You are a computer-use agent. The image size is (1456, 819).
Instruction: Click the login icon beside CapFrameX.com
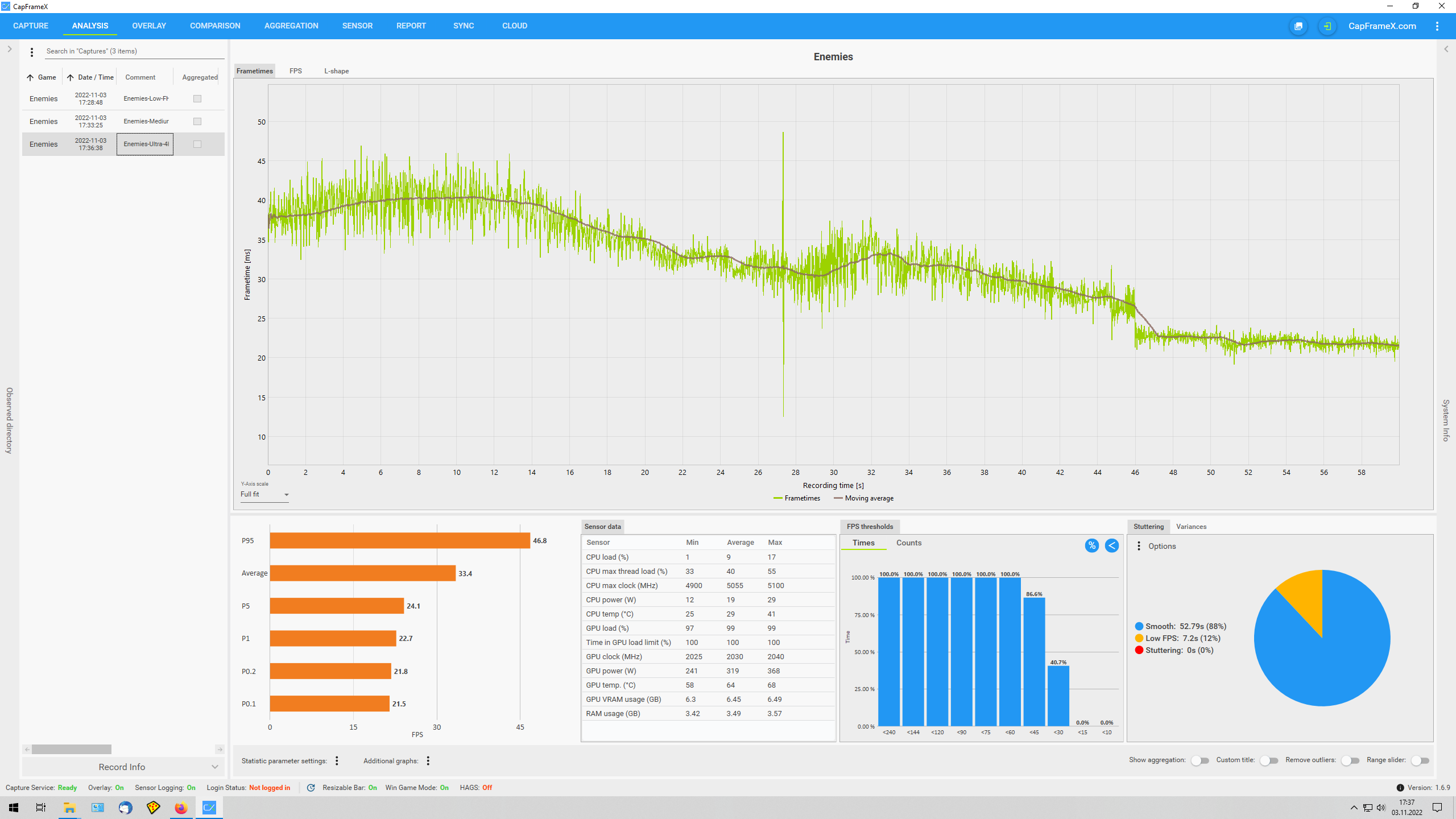(1327, 26)
